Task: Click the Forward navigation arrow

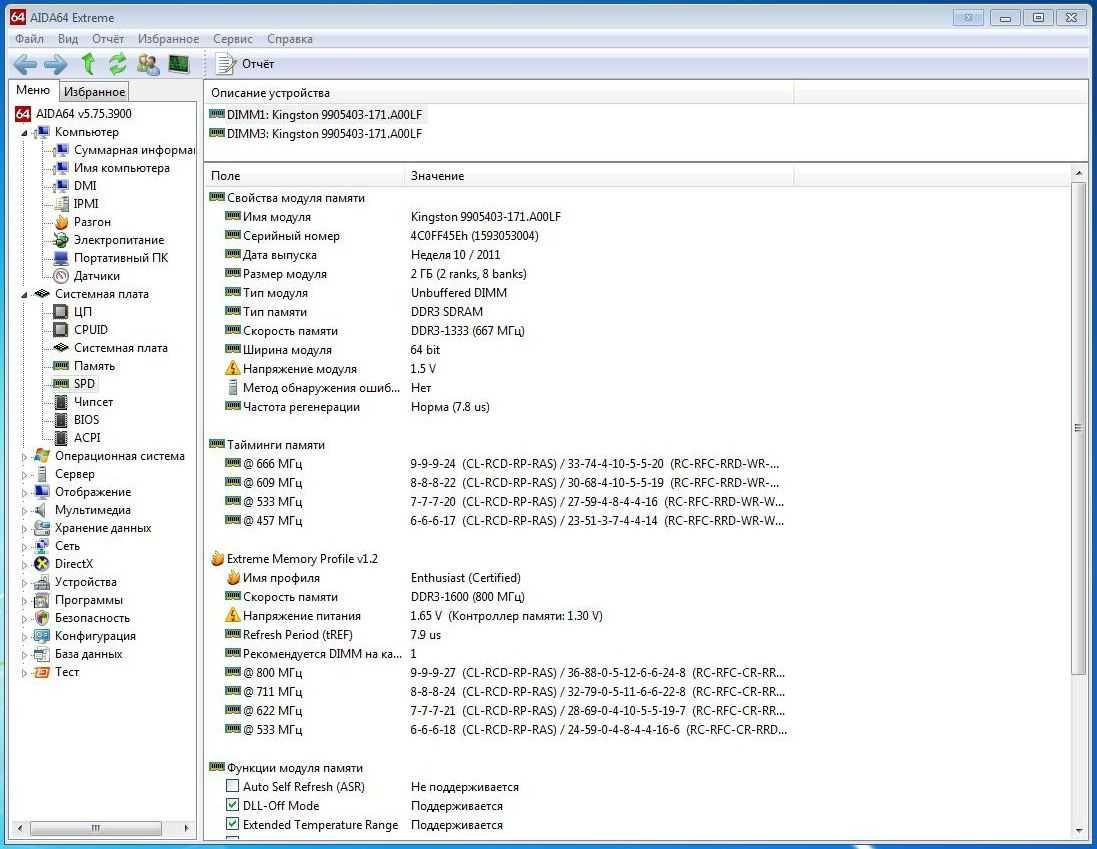Action: 56,64
